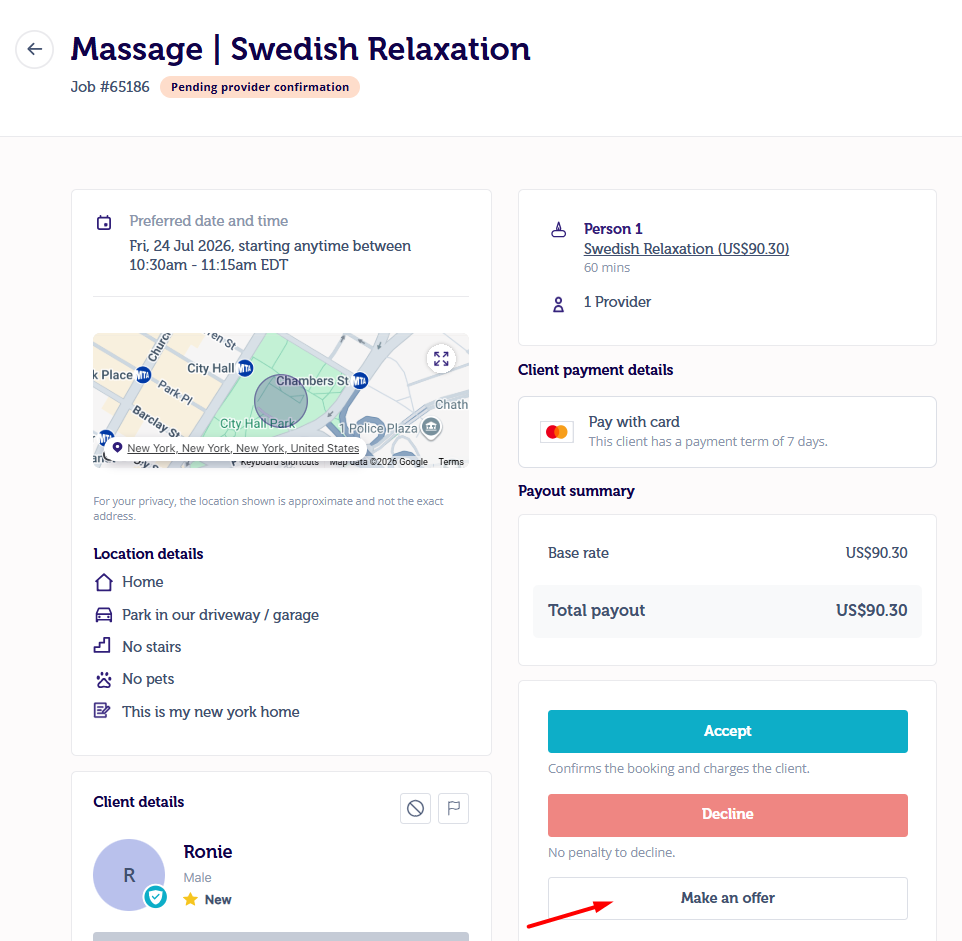This screenshot has height=941, width=962.
Task: Flag the client with flag icon
Action: [453, 808]
